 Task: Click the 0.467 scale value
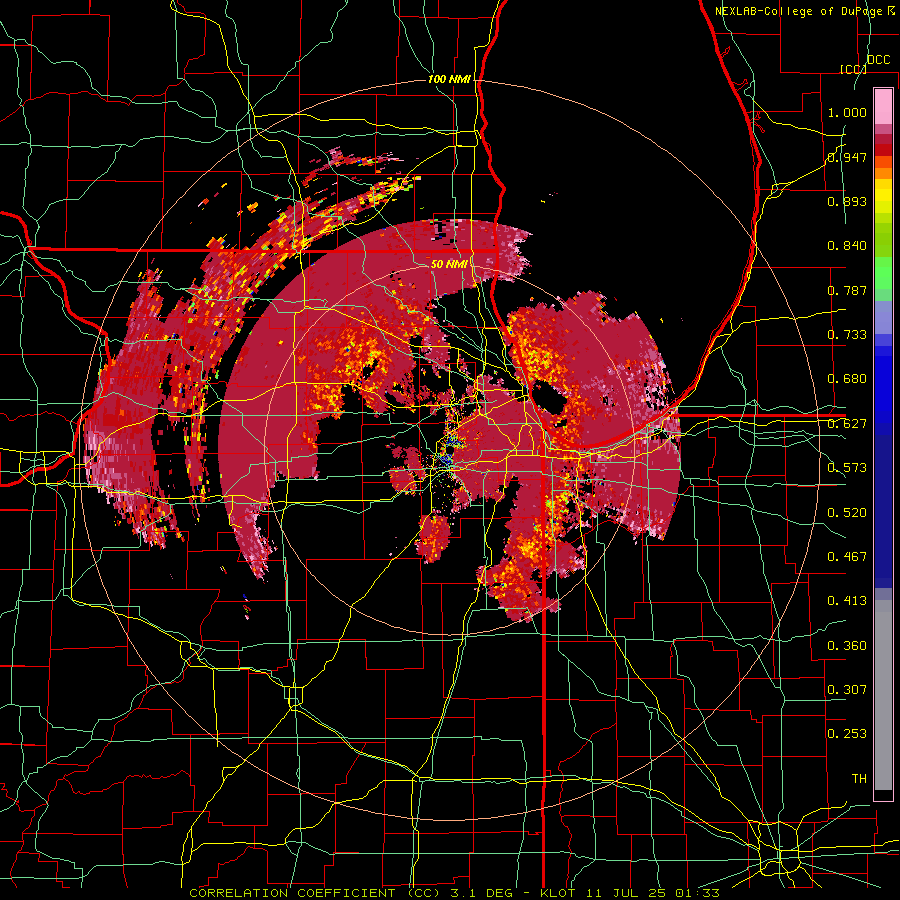(x=847, y=556)
